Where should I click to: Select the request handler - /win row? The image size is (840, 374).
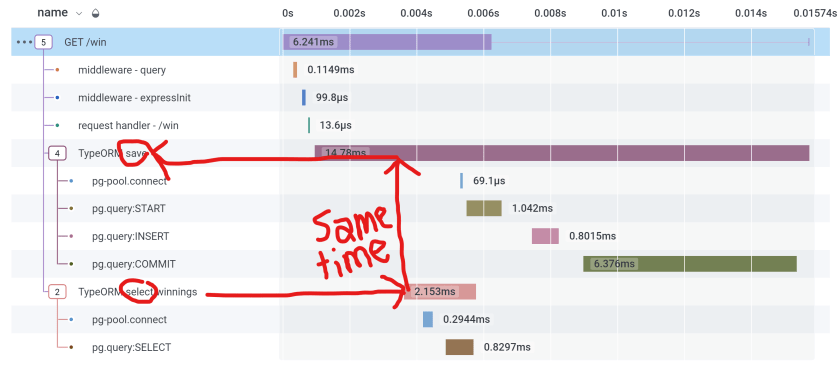412,125
